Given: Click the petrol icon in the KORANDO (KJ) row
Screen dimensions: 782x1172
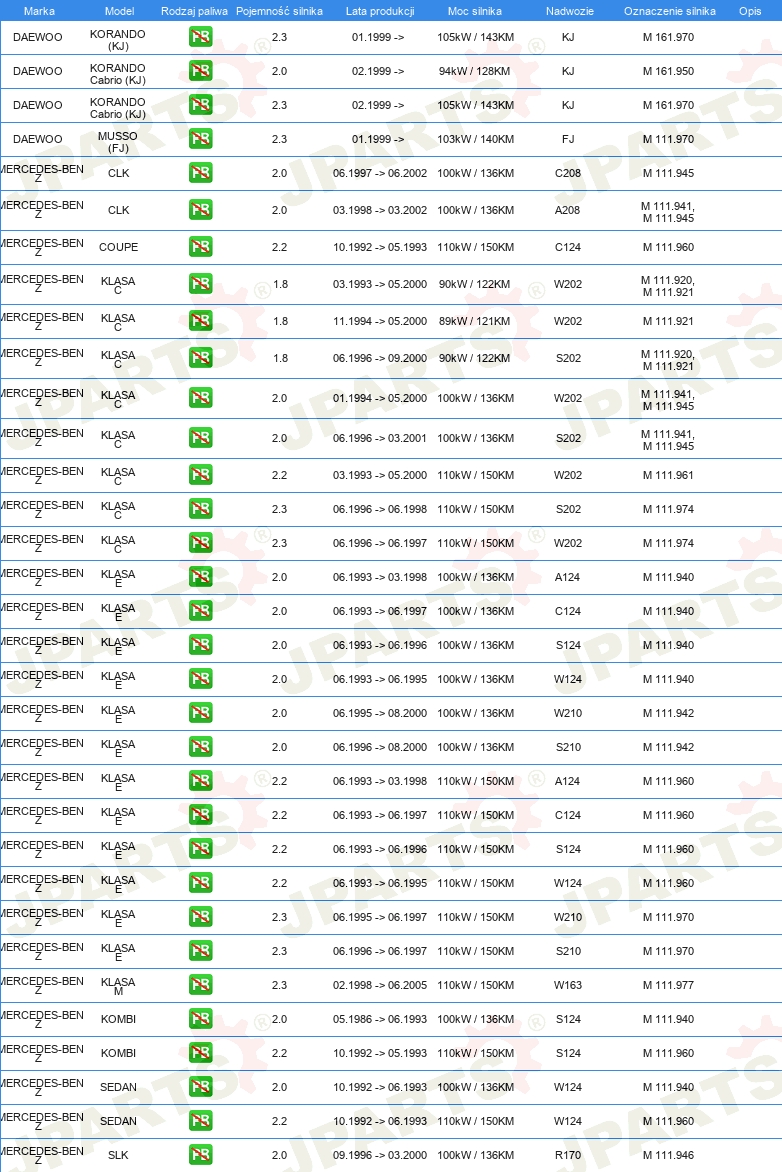Looking at the screenshot, I should (x=200, y=37).
